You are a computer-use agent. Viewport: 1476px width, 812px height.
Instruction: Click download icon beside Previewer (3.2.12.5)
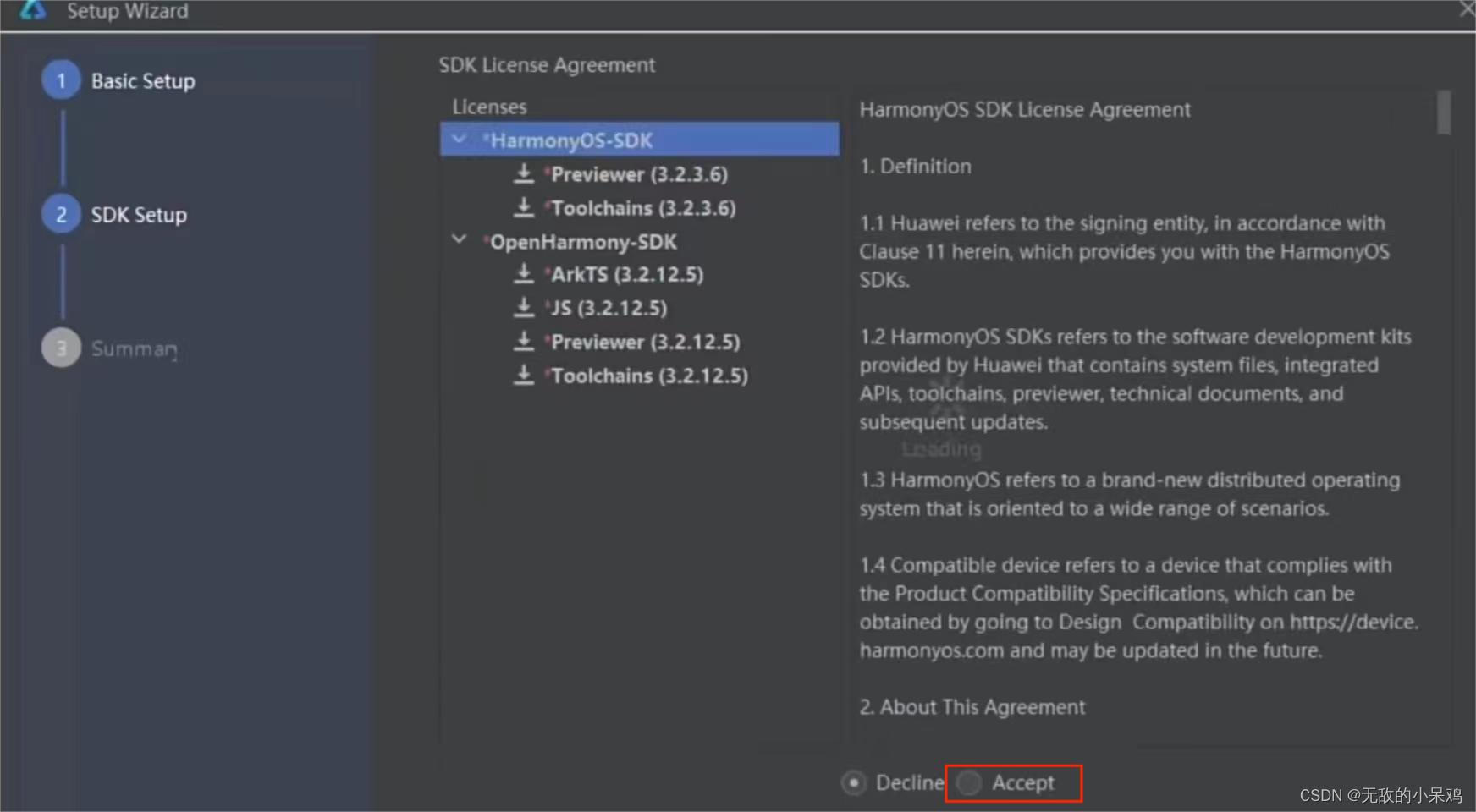524,342
